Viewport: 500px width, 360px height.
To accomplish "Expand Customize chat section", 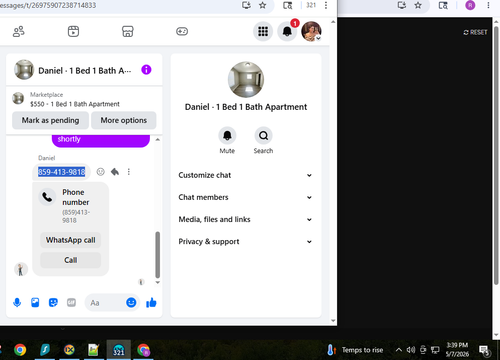I will 245,175.
